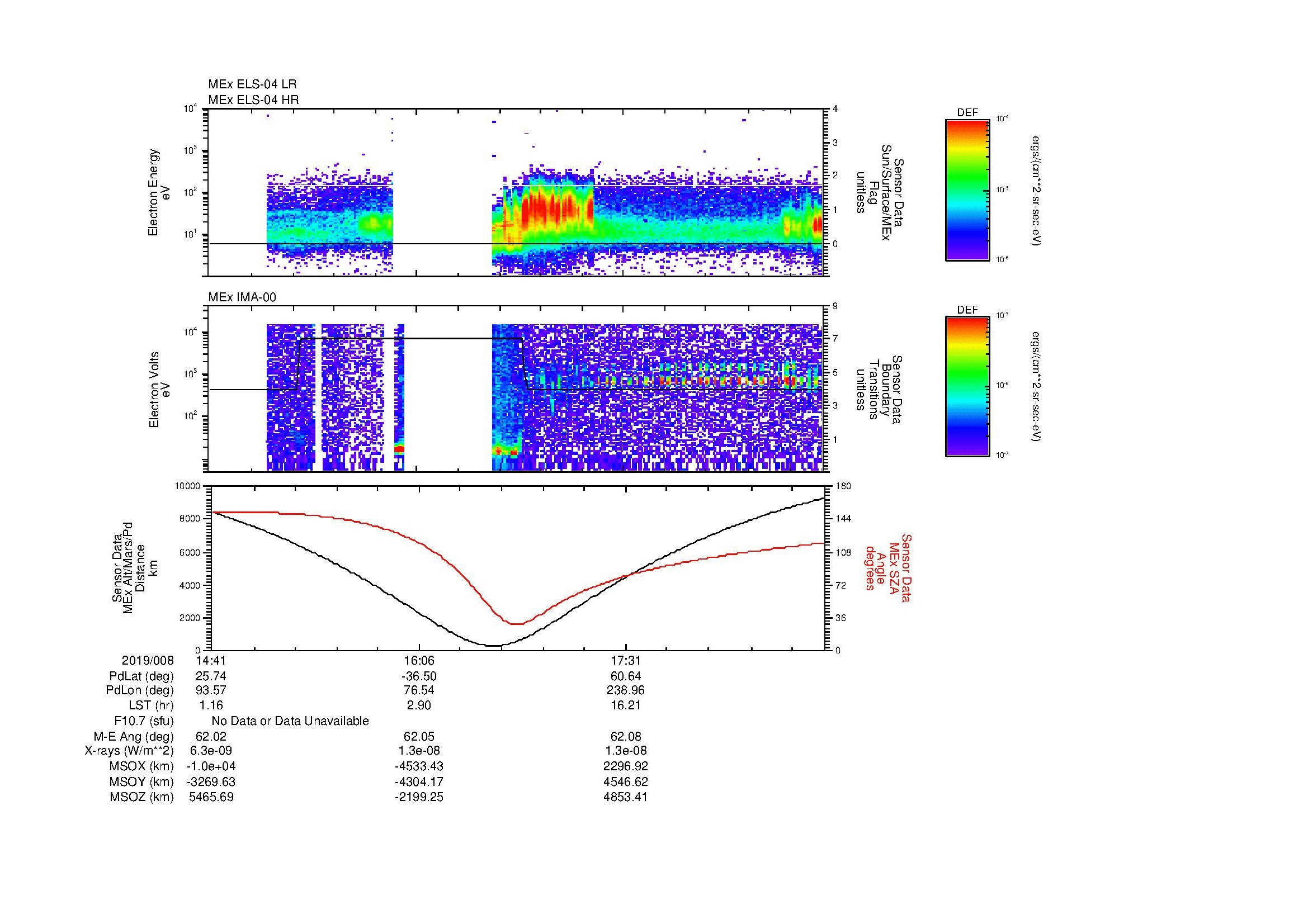Click the top DEF color bar
Screen dimensions: 1308x924
(967, 189)
